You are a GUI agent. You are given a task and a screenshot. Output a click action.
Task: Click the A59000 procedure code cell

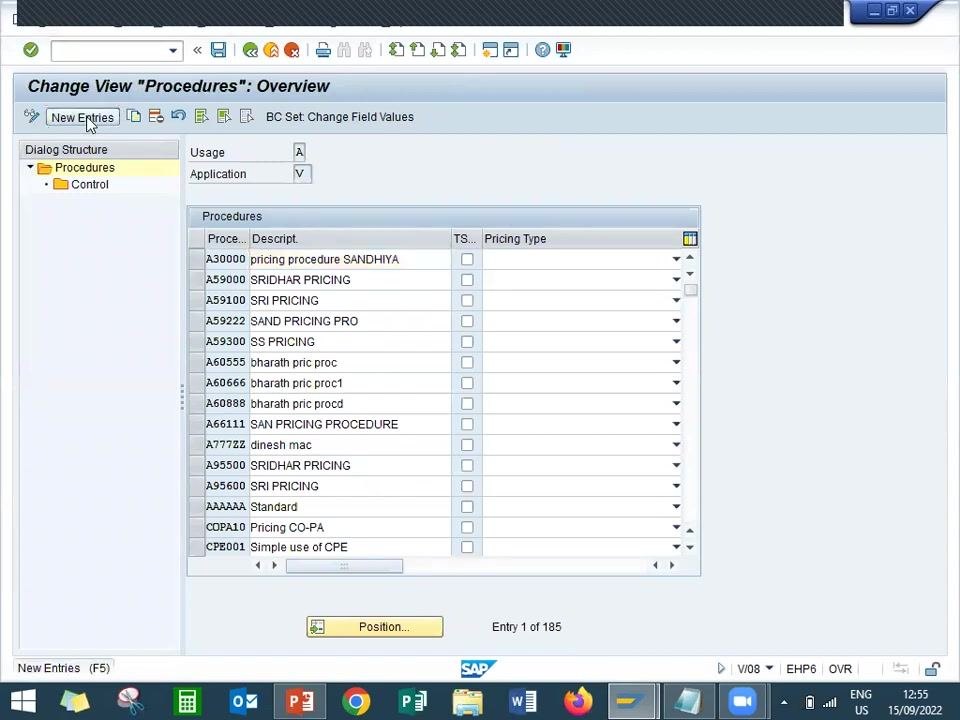[226, 280]
